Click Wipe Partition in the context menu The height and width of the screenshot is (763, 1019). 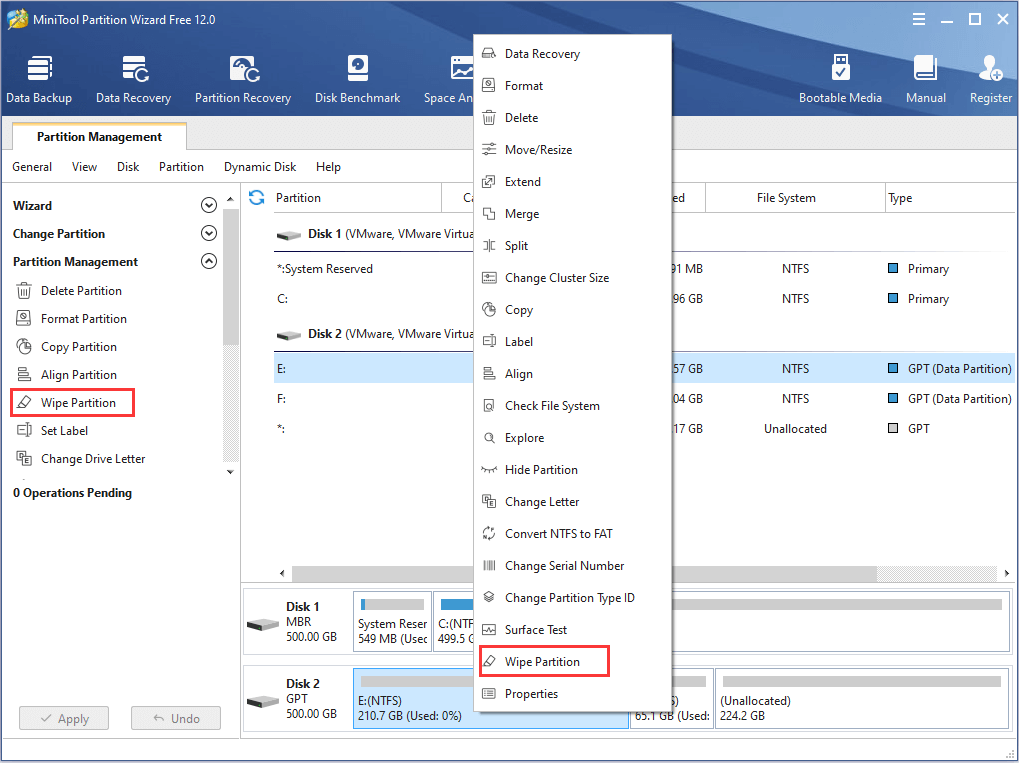pos(545,661)
